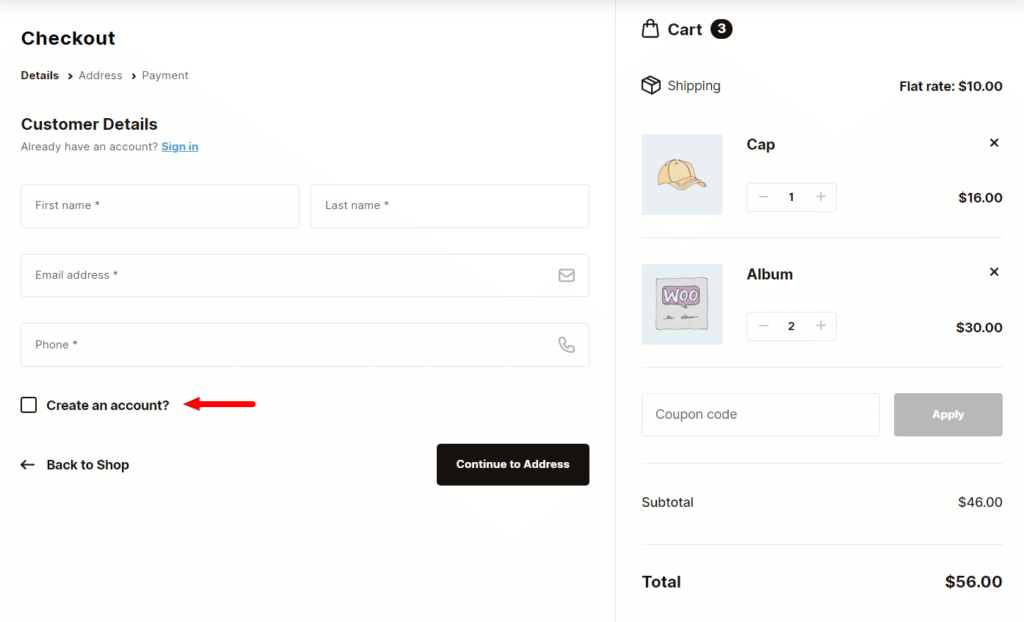Image resolution: width=1024 pixels, height=622 pixels.
Task: Remove the Cap item with its X icon
Action: click(994, 142)
